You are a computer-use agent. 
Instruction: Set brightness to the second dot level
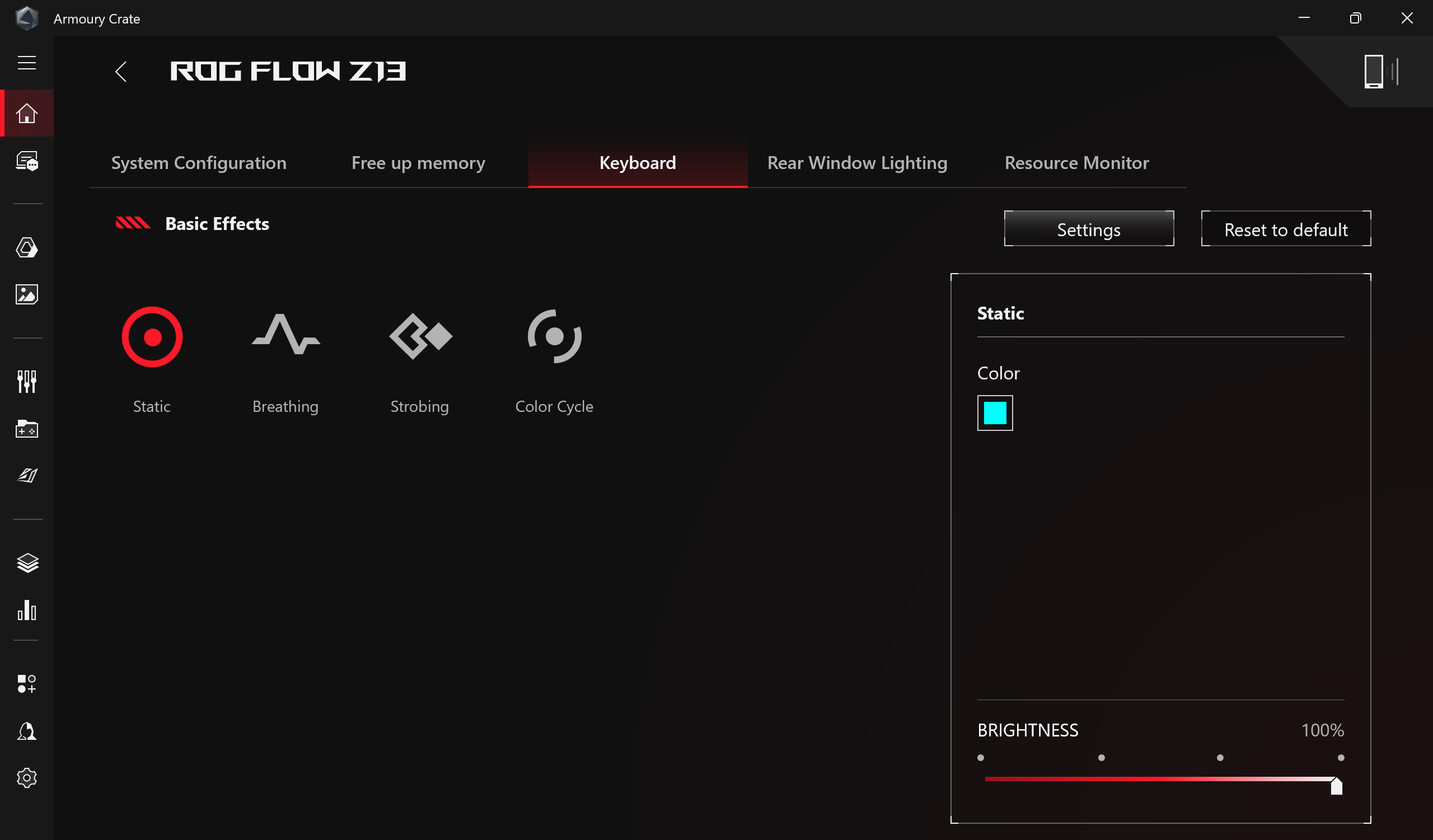[x=1101, y=758]
